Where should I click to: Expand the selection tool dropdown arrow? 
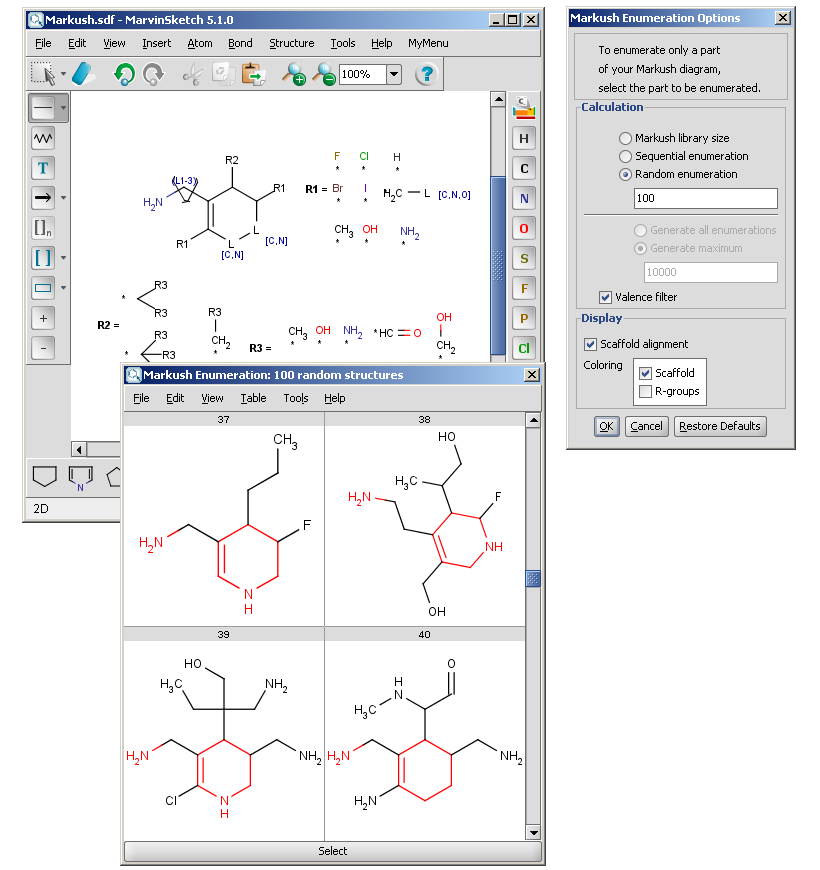pyautogui.click(x=63, y=74)
